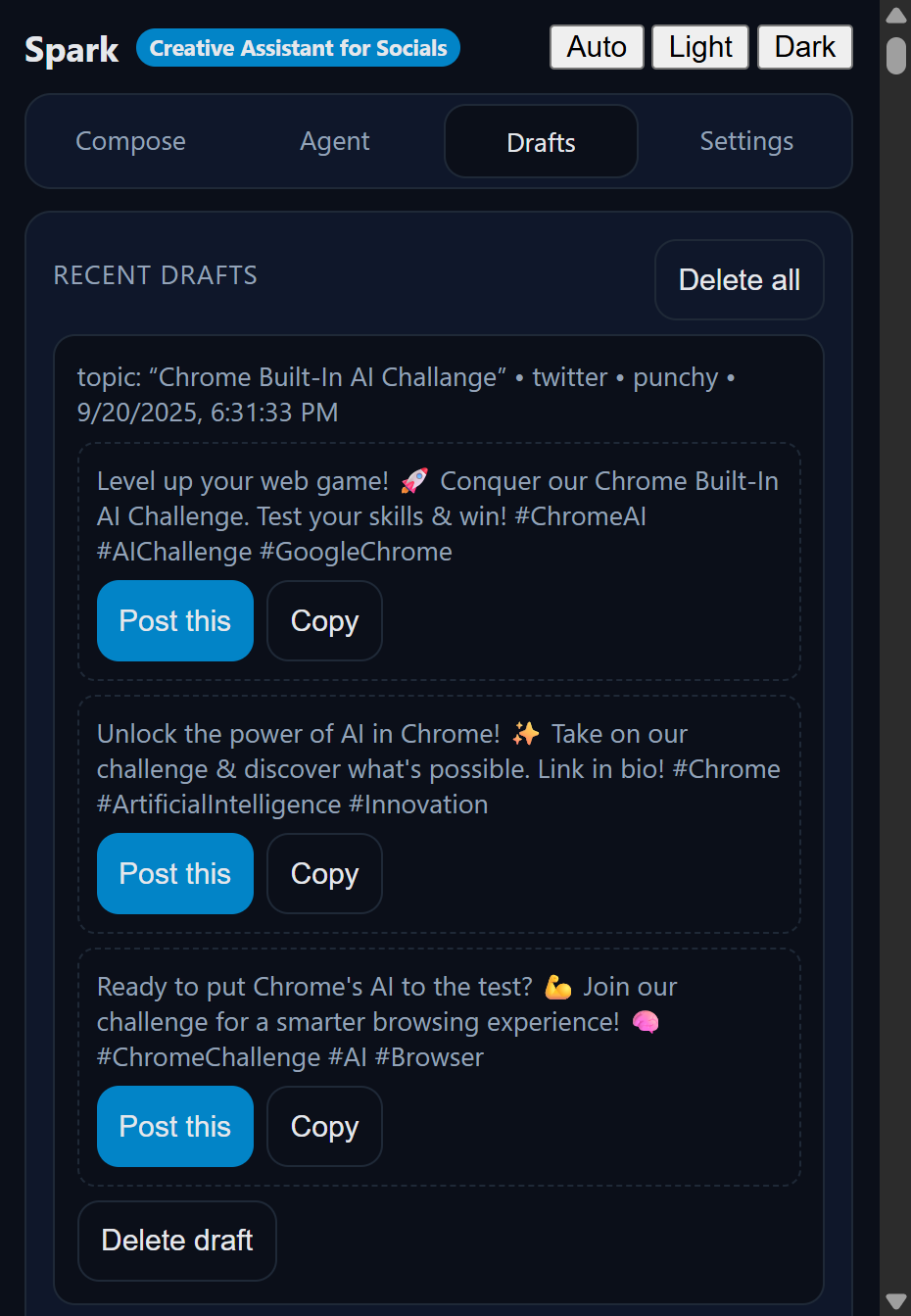Viewport: 911px width, 1316px height.
Task: Click the Spark app title
Action: (72, 49)
